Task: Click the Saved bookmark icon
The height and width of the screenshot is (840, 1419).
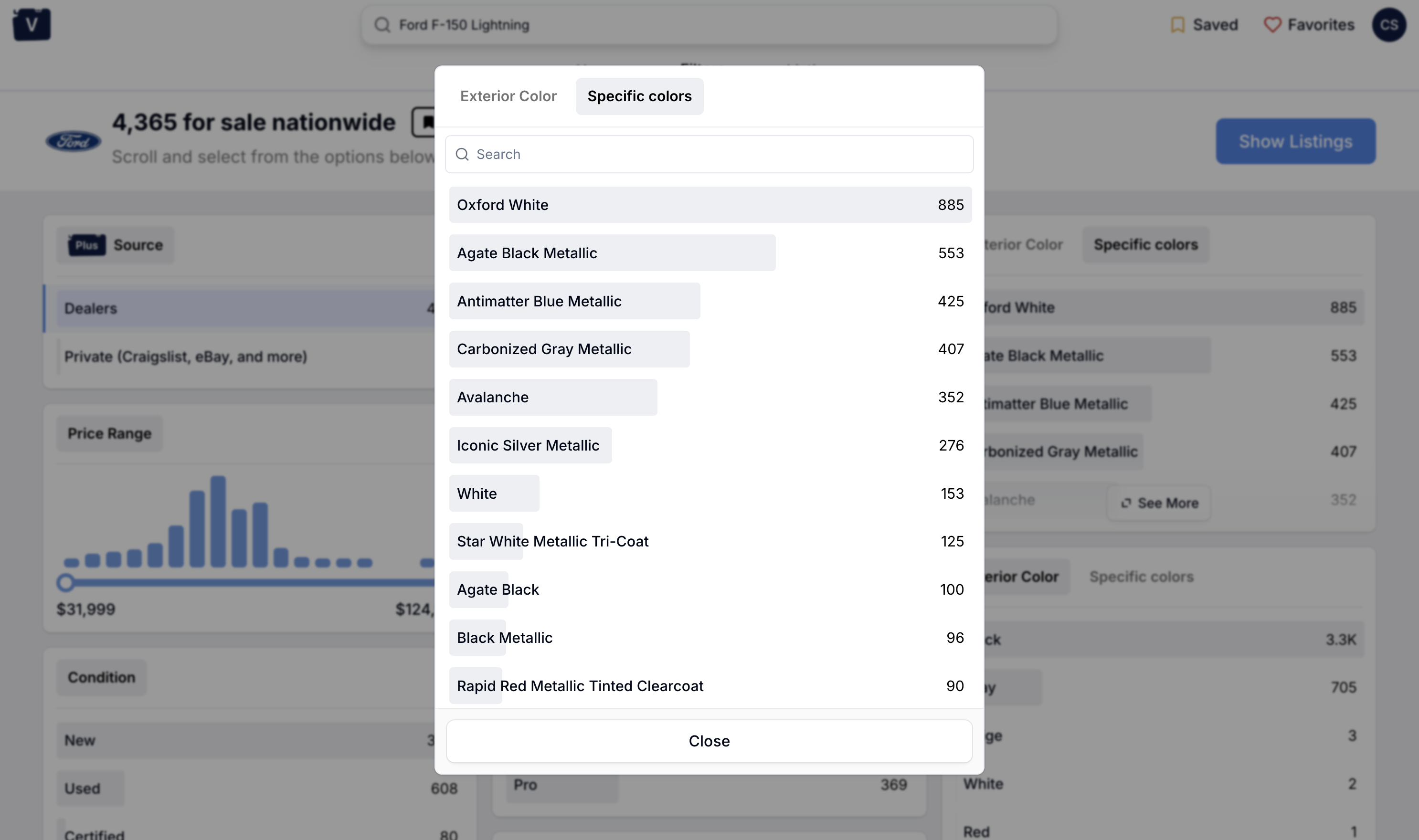Action: (1177, 25)
